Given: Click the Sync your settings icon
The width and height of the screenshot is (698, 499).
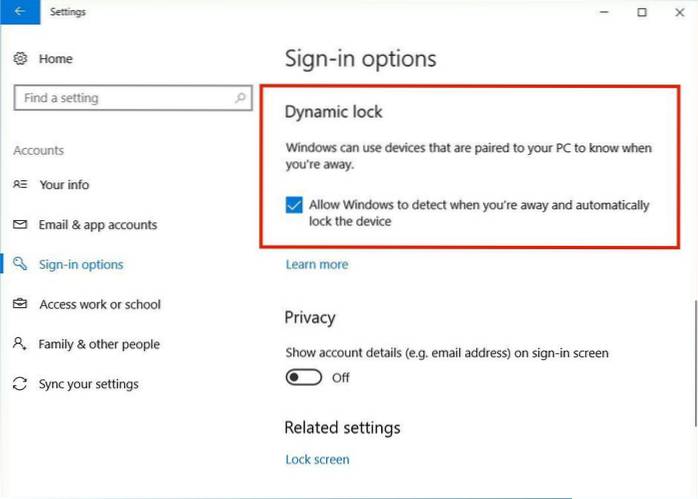Looking at the screenshot, I should pos(20,384).
